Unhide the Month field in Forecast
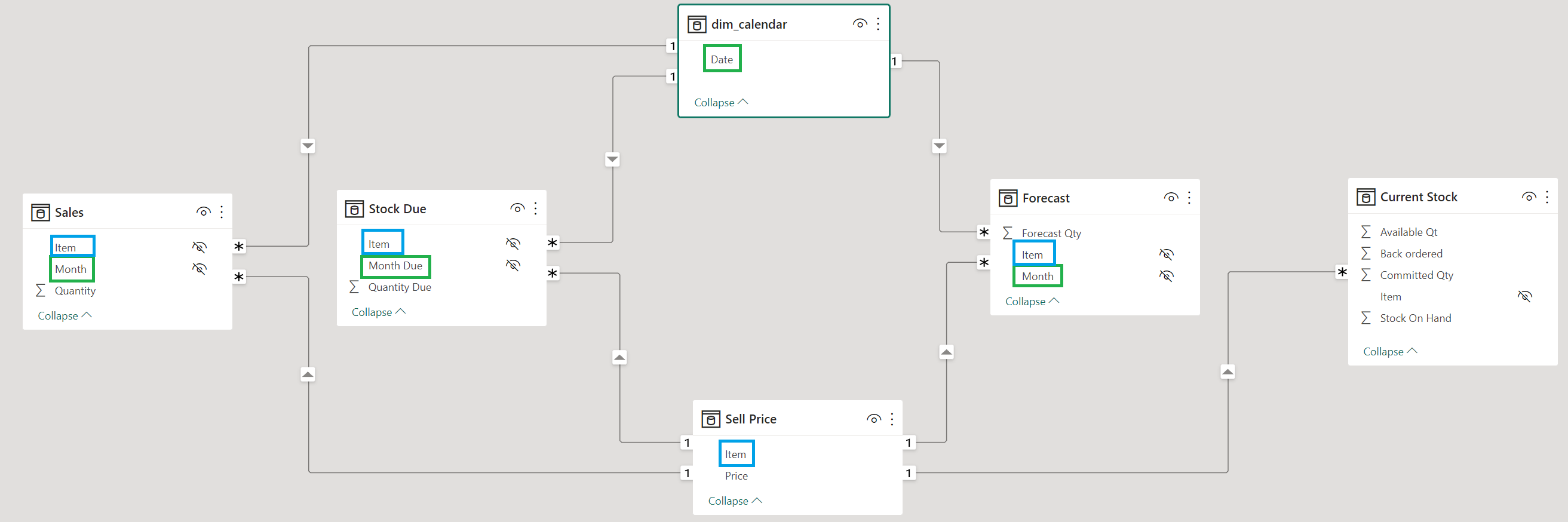Screen dimensions: 1568x522 coord(1166,275)
